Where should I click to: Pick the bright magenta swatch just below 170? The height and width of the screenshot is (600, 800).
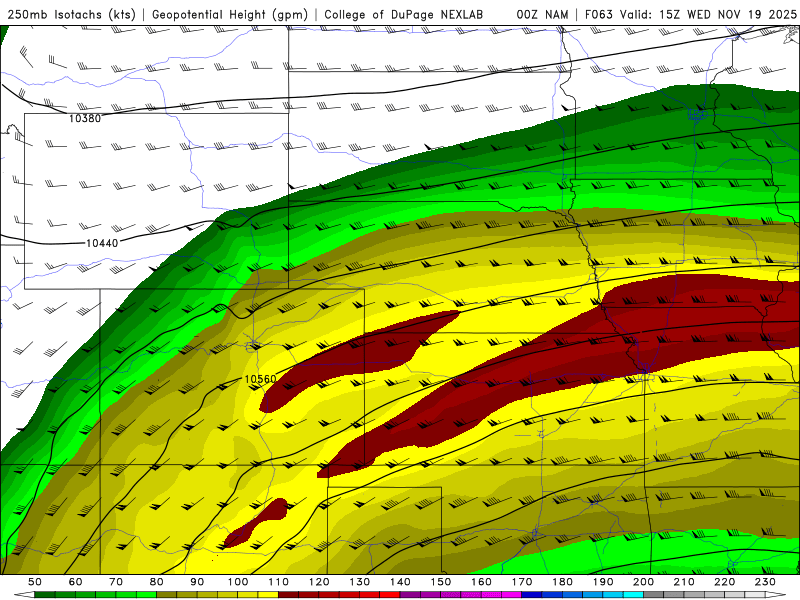[512, 595]
